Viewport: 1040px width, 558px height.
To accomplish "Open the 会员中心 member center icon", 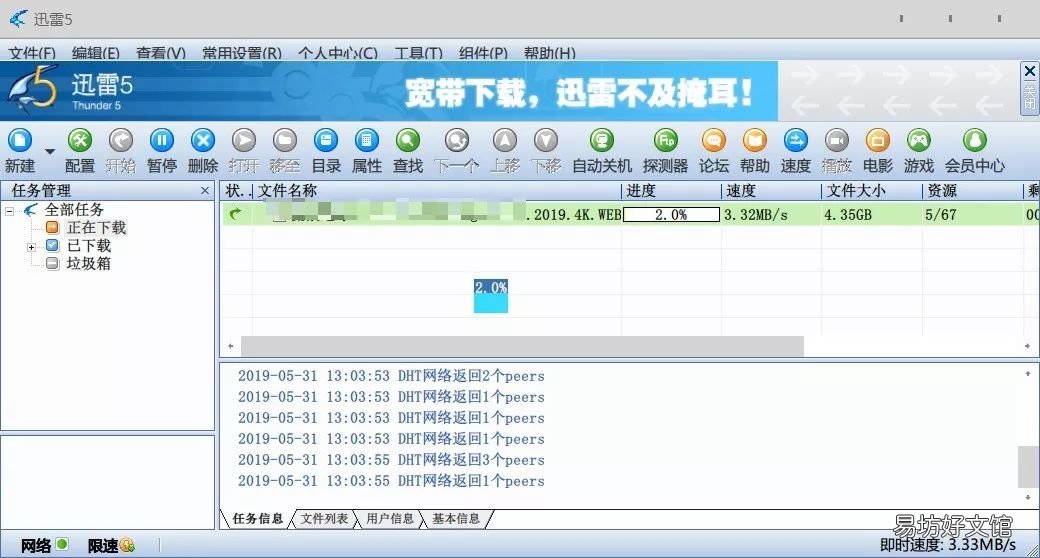I will click(x=974, y=140).
